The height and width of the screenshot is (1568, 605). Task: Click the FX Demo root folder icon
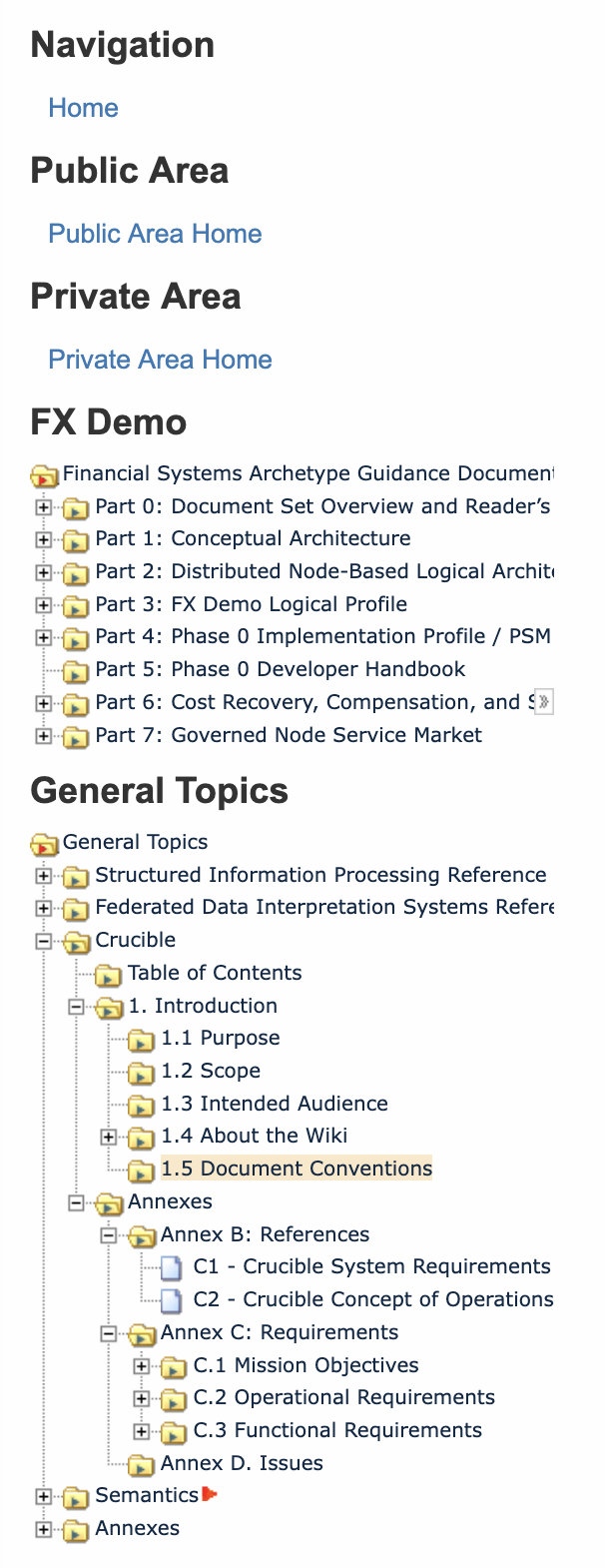(44, 475)
